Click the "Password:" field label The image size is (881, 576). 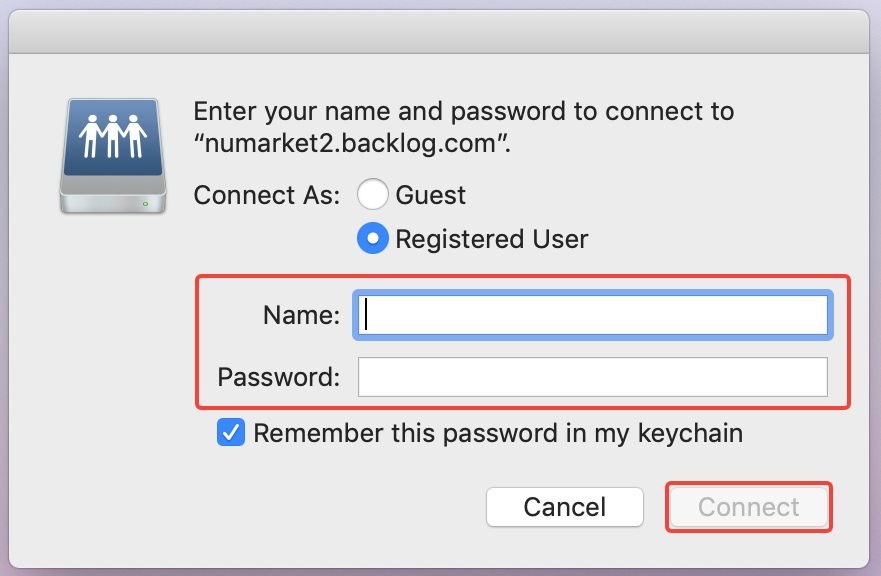point(279,377)
